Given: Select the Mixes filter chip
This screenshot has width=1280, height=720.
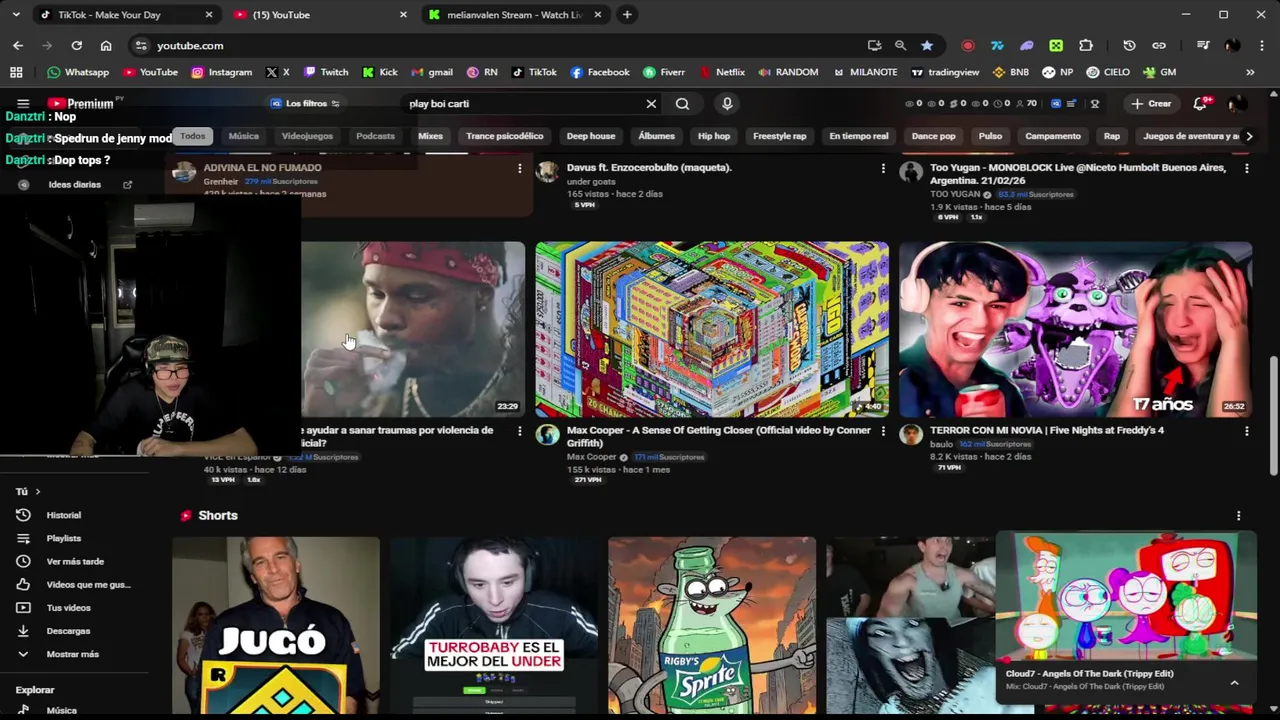Looking at the screenshot, I should point(430,136).
